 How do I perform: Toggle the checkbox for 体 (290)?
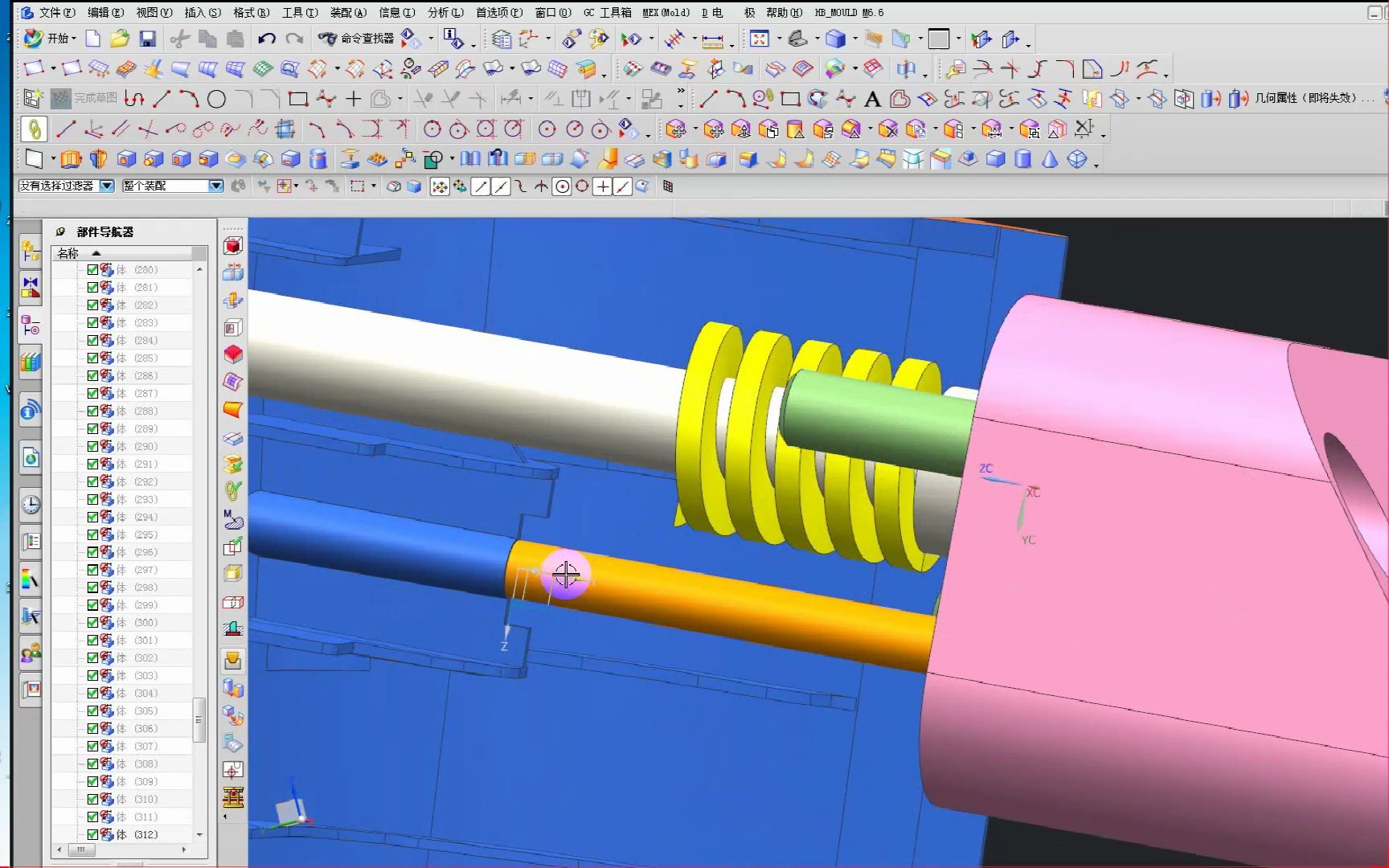pyautogui.click(x=92, y=447)
